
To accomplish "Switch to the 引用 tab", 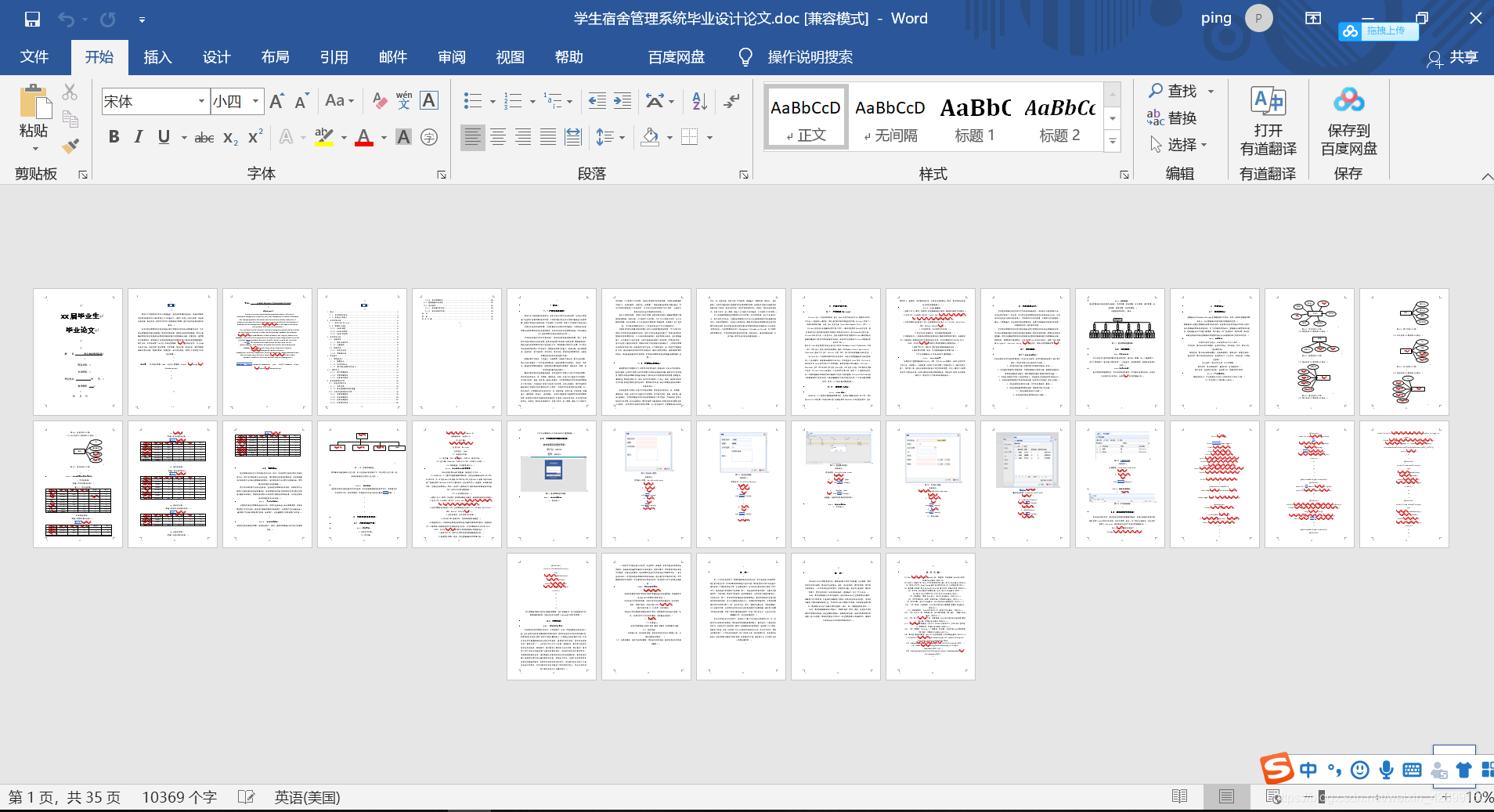I will (334, 57).
